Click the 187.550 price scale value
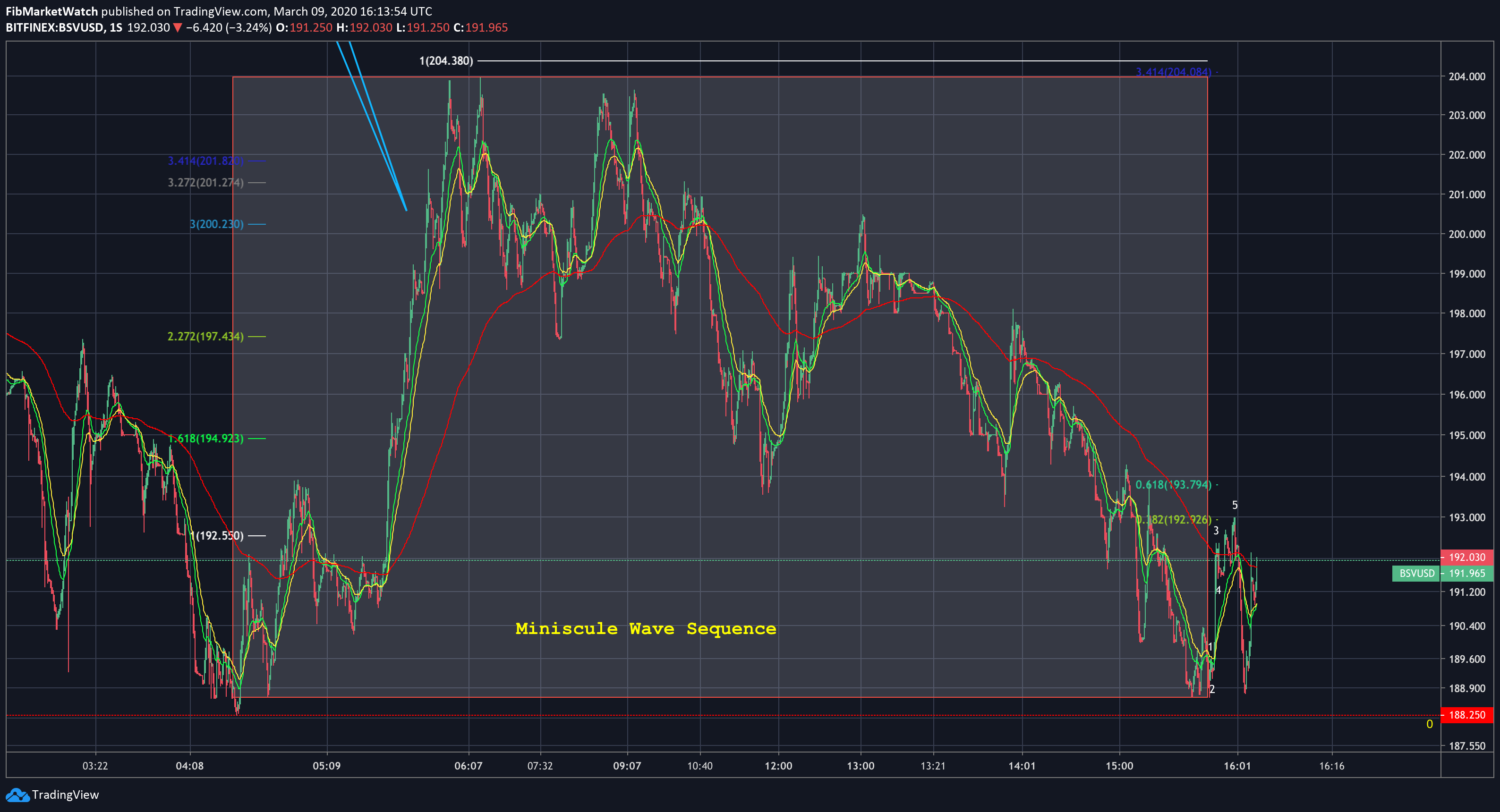 [1467, 745]
